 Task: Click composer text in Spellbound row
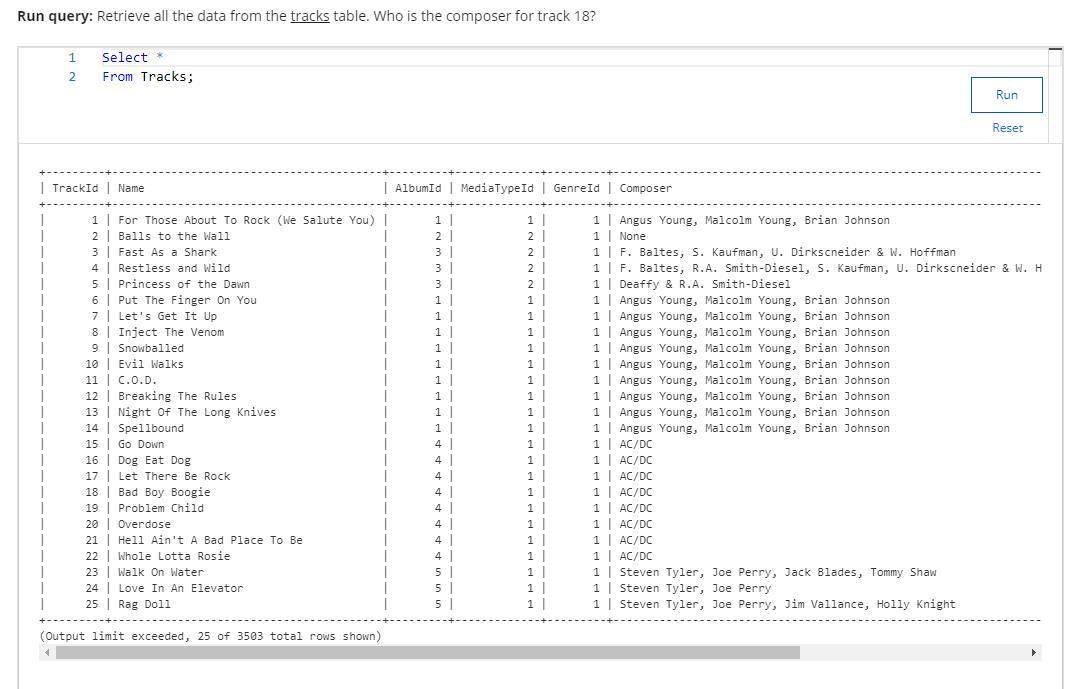click(x=755, y=428)
